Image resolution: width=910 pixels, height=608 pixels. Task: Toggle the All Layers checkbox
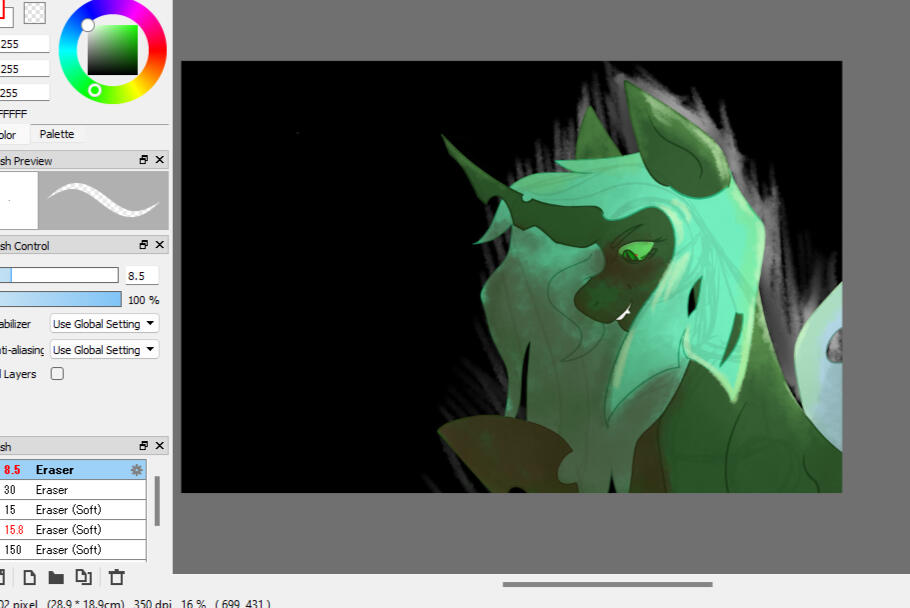(x=57, y=374)
